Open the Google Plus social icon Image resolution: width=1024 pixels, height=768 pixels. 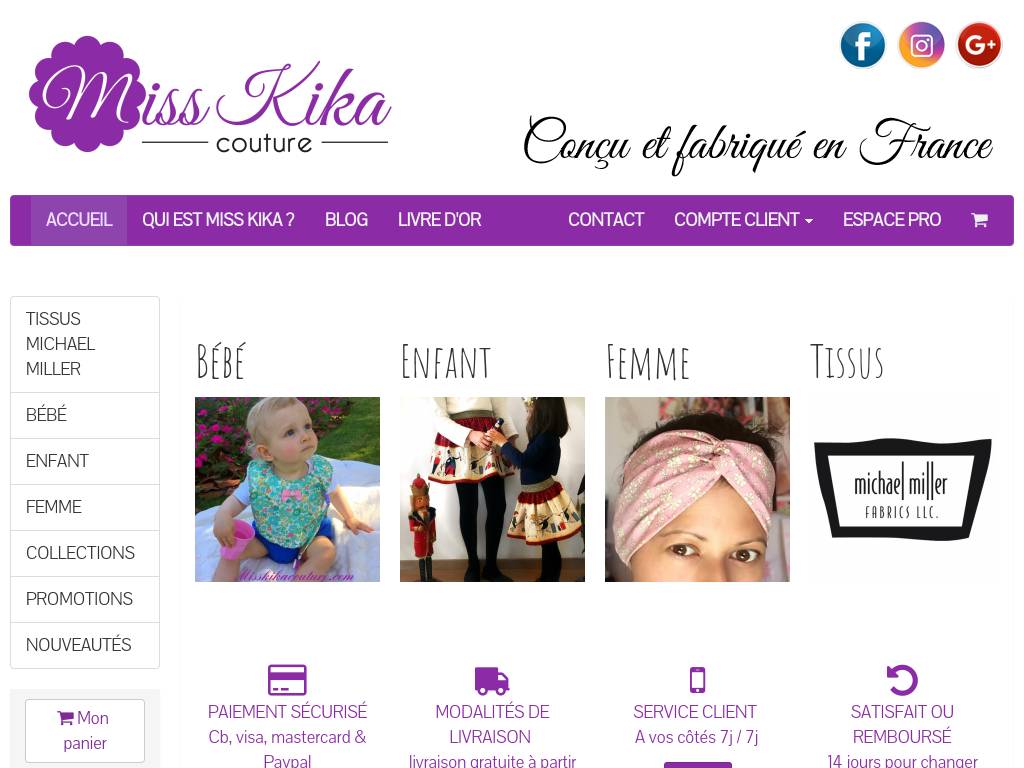(979, 45)
